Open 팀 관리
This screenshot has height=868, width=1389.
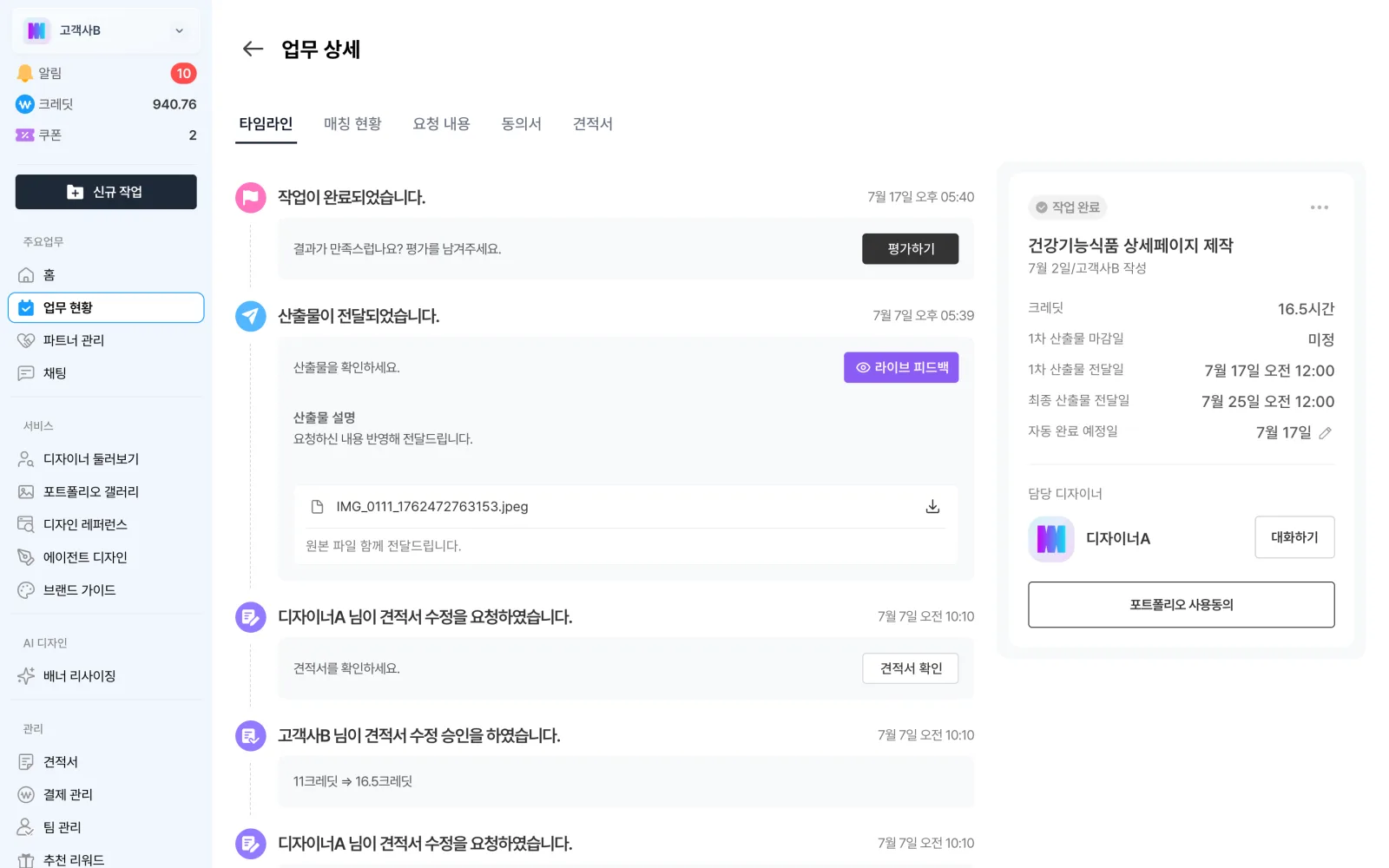coord(106,827)
